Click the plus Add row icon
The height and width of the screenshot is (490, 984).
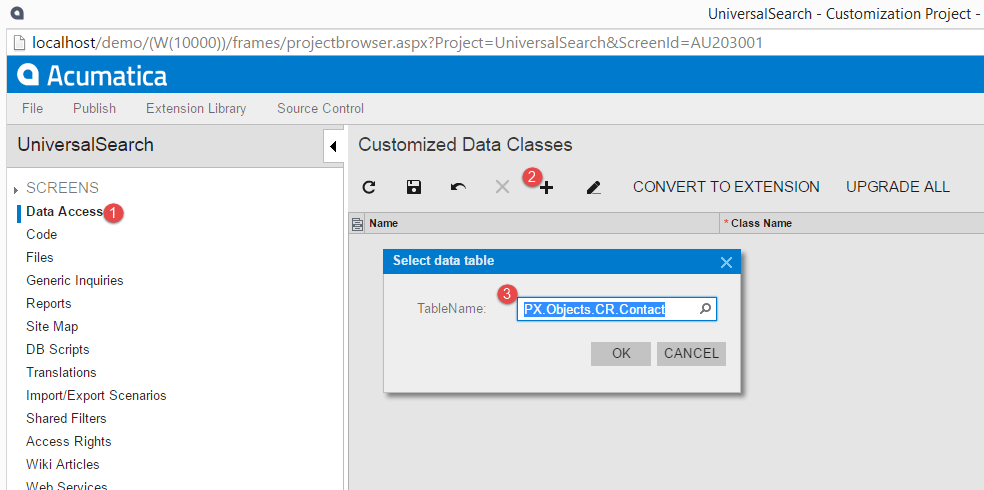[546, 187]
